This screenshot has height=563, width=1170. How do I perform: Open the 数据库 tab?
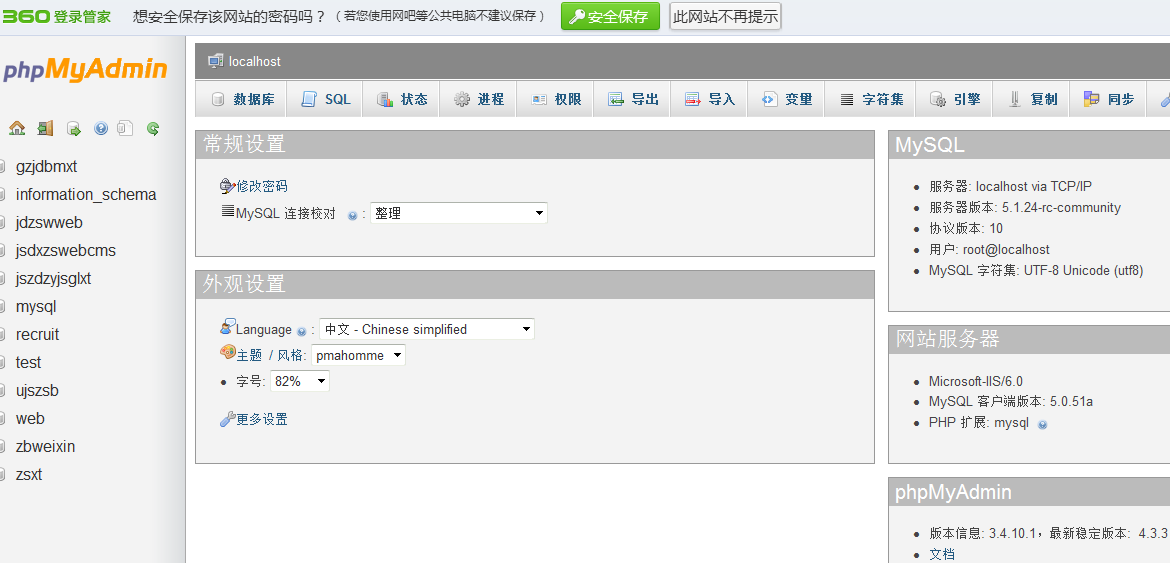(242, 99)
